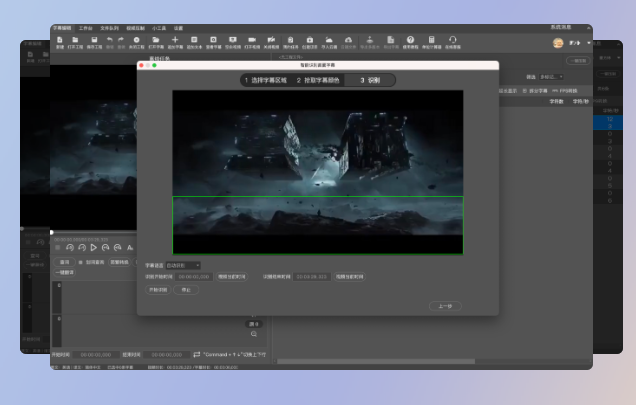Open the track selector dropdown in the right panel
This screenshot has height=405, width=636.
[x=553, y=75]
